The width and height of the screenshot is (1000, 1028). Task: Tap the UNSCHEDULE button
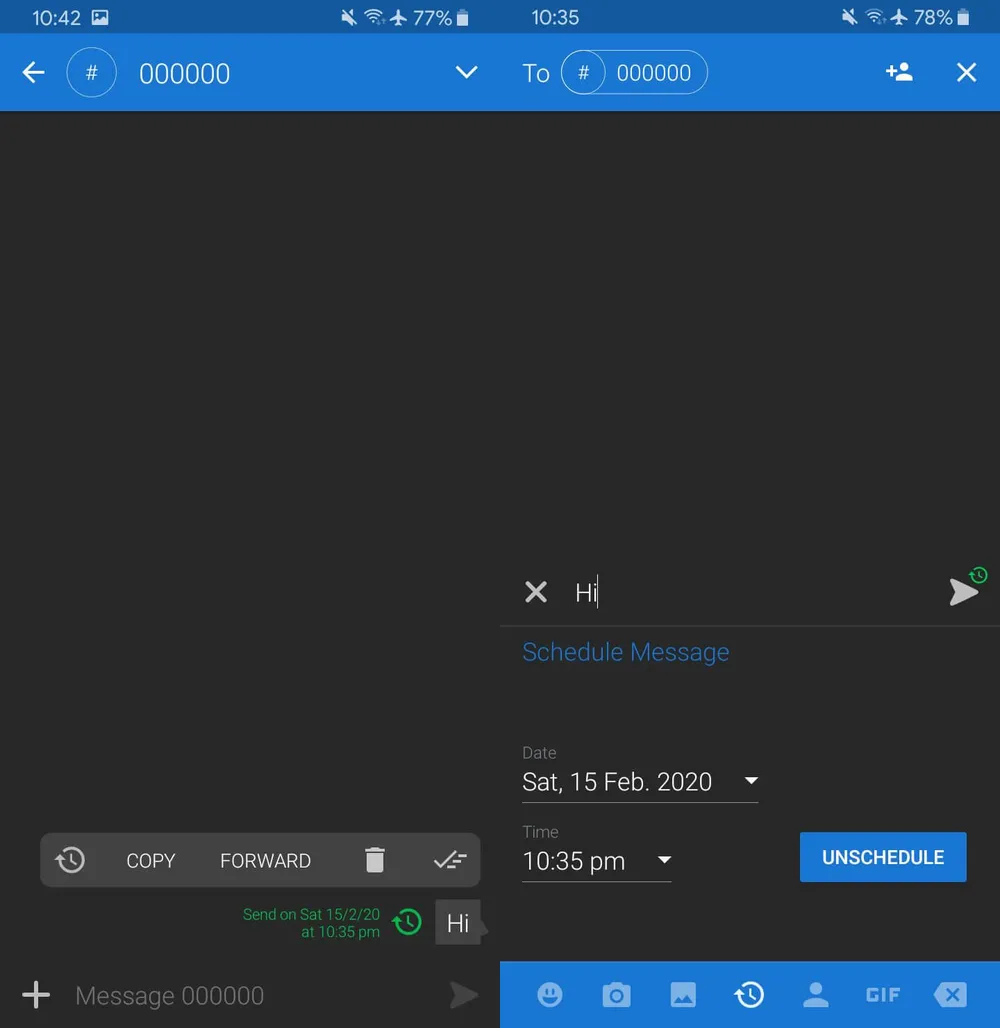pos(883,857)
